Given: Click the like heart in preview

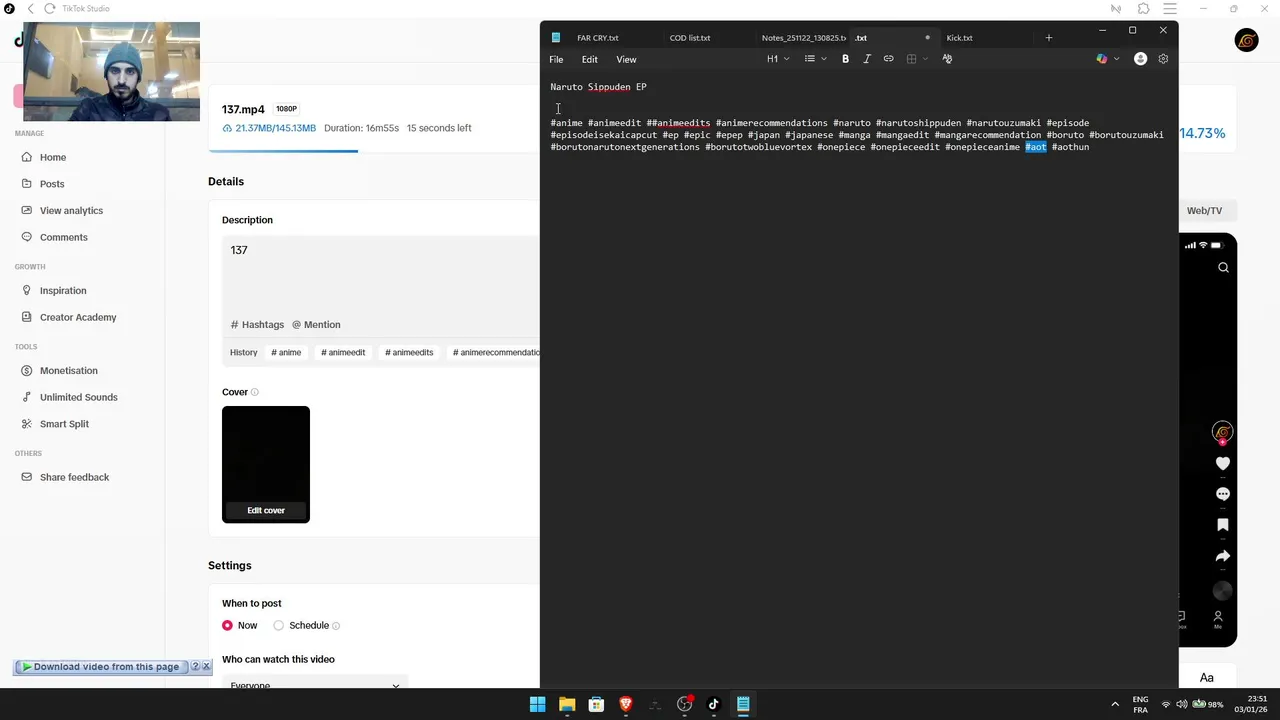Looking at the screenshot, I should [x=1222, y=463].
